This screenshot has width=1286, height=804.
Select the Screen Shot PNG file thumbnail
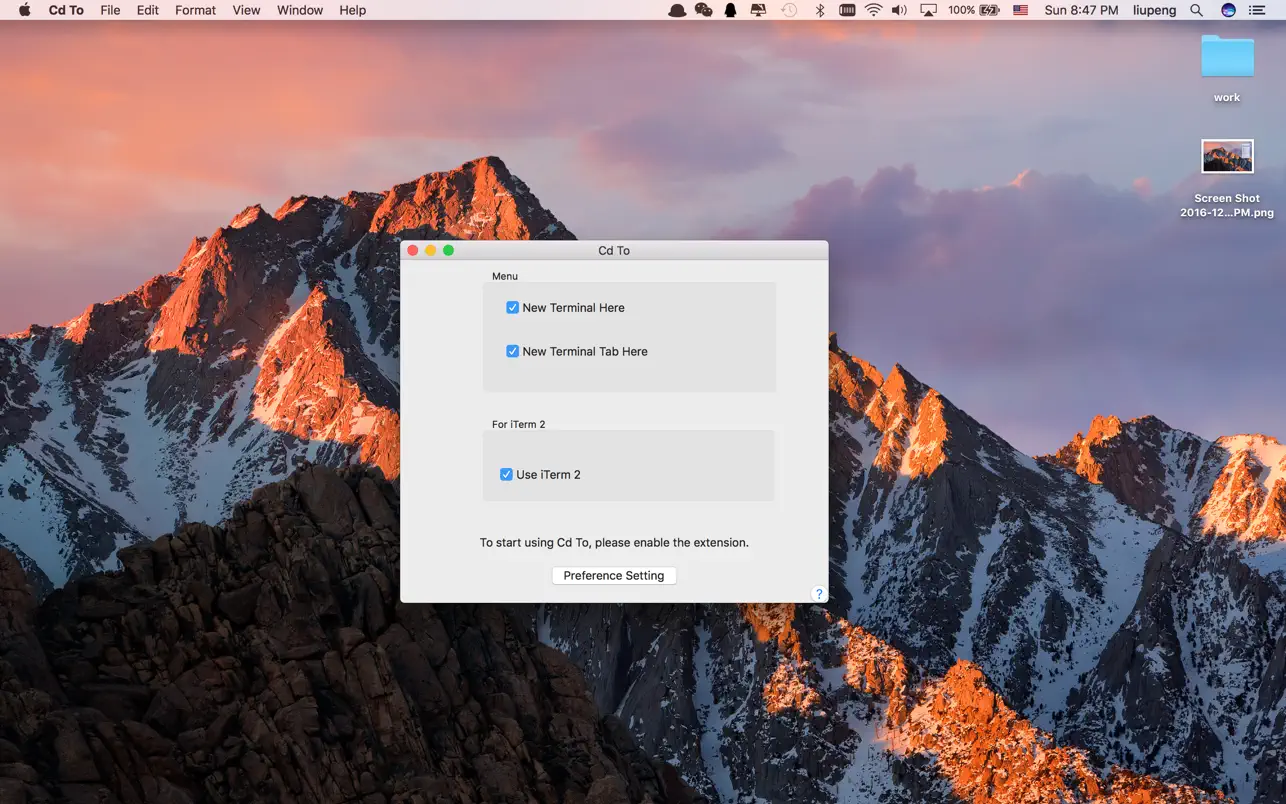(x=1227, y=157)
